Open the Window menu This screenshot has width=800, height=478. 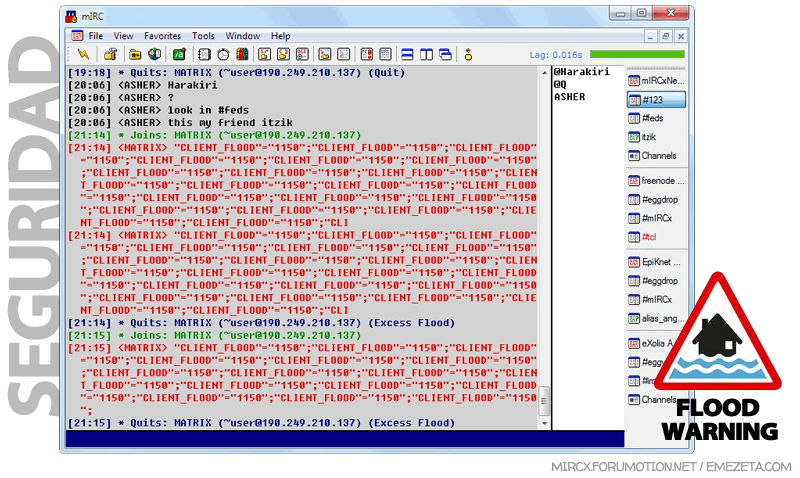coord(242,36)
